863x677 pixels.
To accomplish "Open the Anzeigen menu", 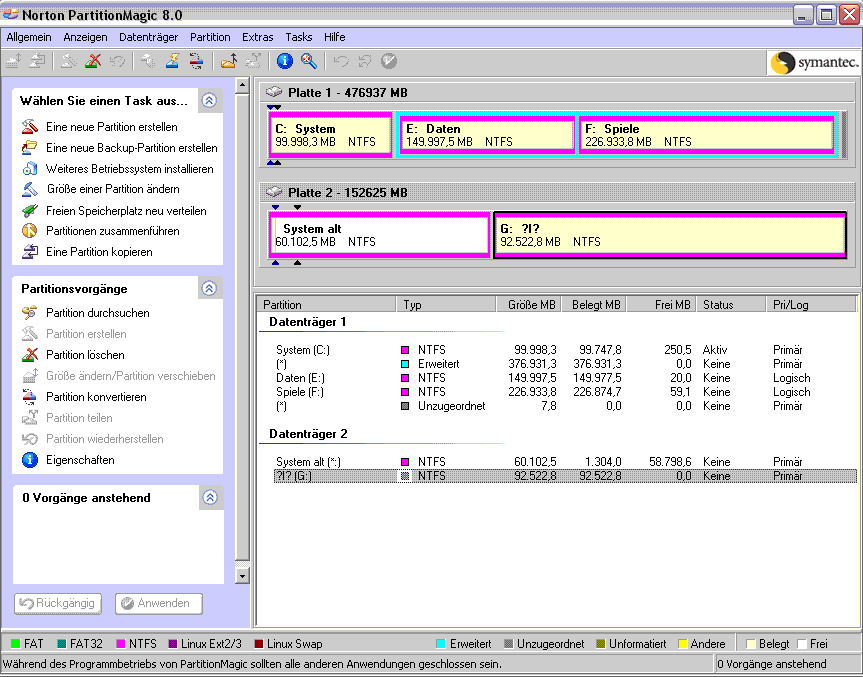I will click(85, 37).
